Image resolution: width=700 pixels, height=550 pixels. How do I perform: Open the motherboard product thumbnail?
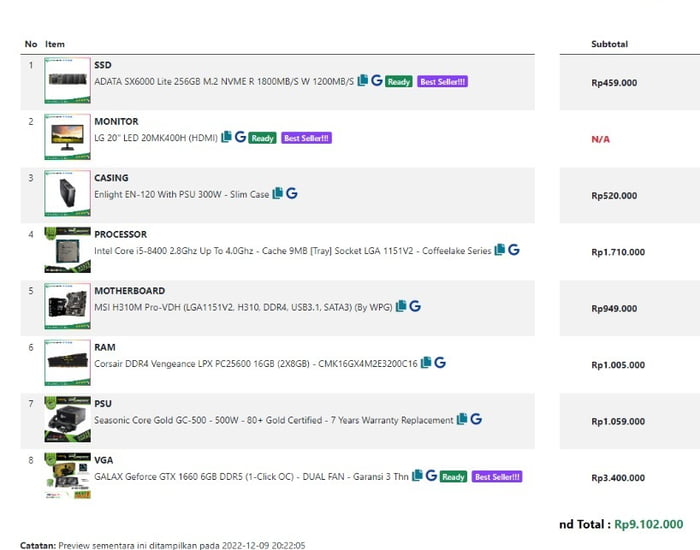point(67,306)
